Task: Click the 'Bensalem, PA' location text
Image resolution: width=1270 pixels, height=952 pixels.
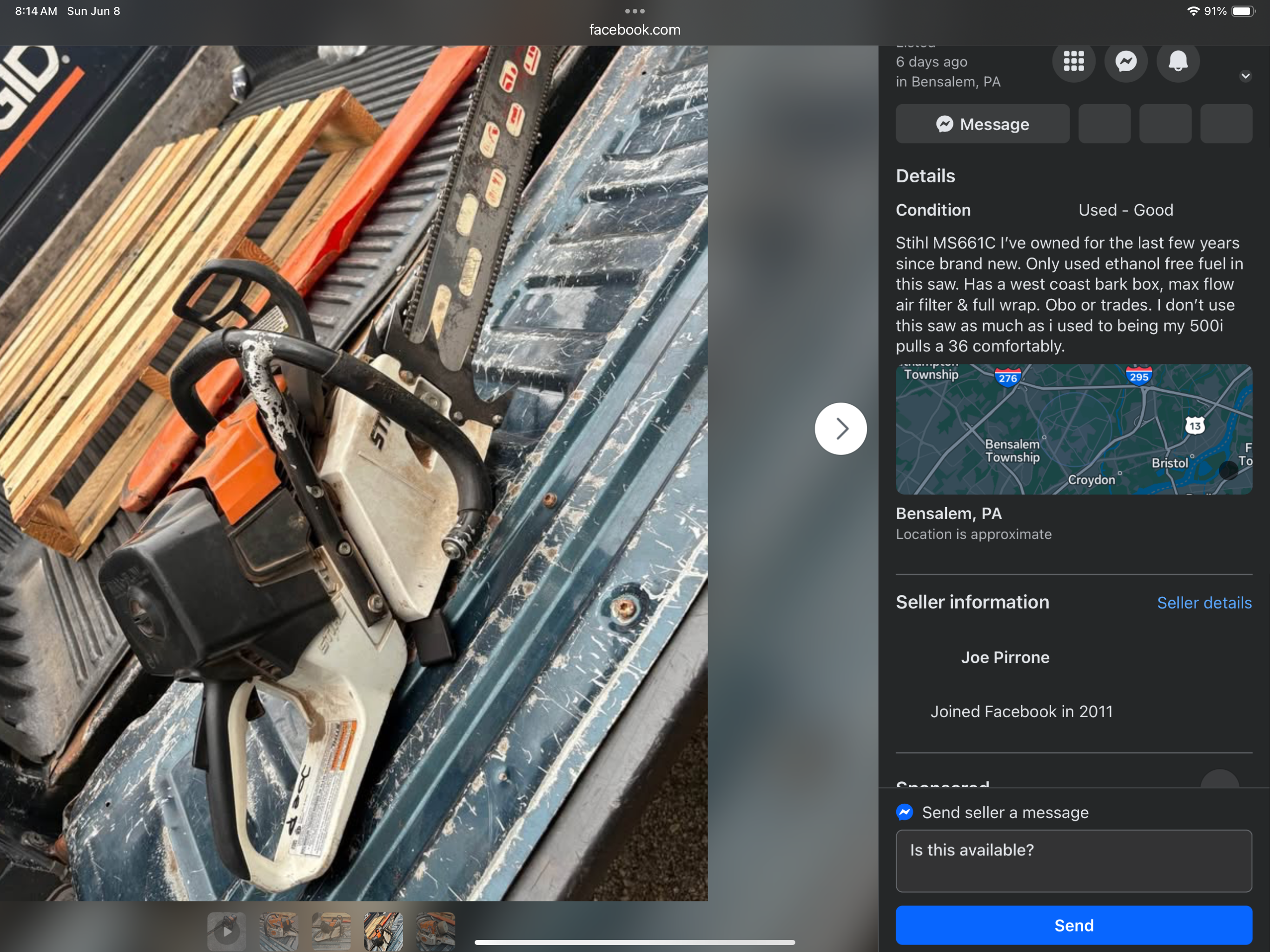Action: point(948,513)
